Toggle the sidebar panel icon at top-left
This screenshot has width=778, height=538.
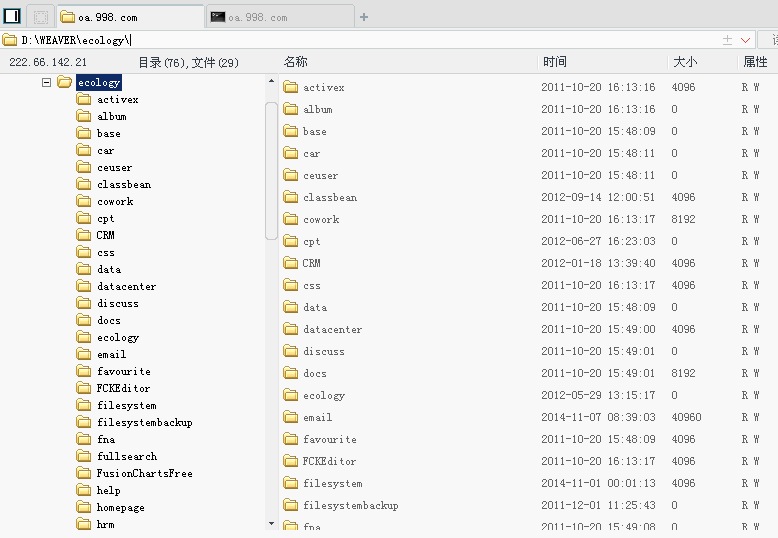click(x=12, y=16)
